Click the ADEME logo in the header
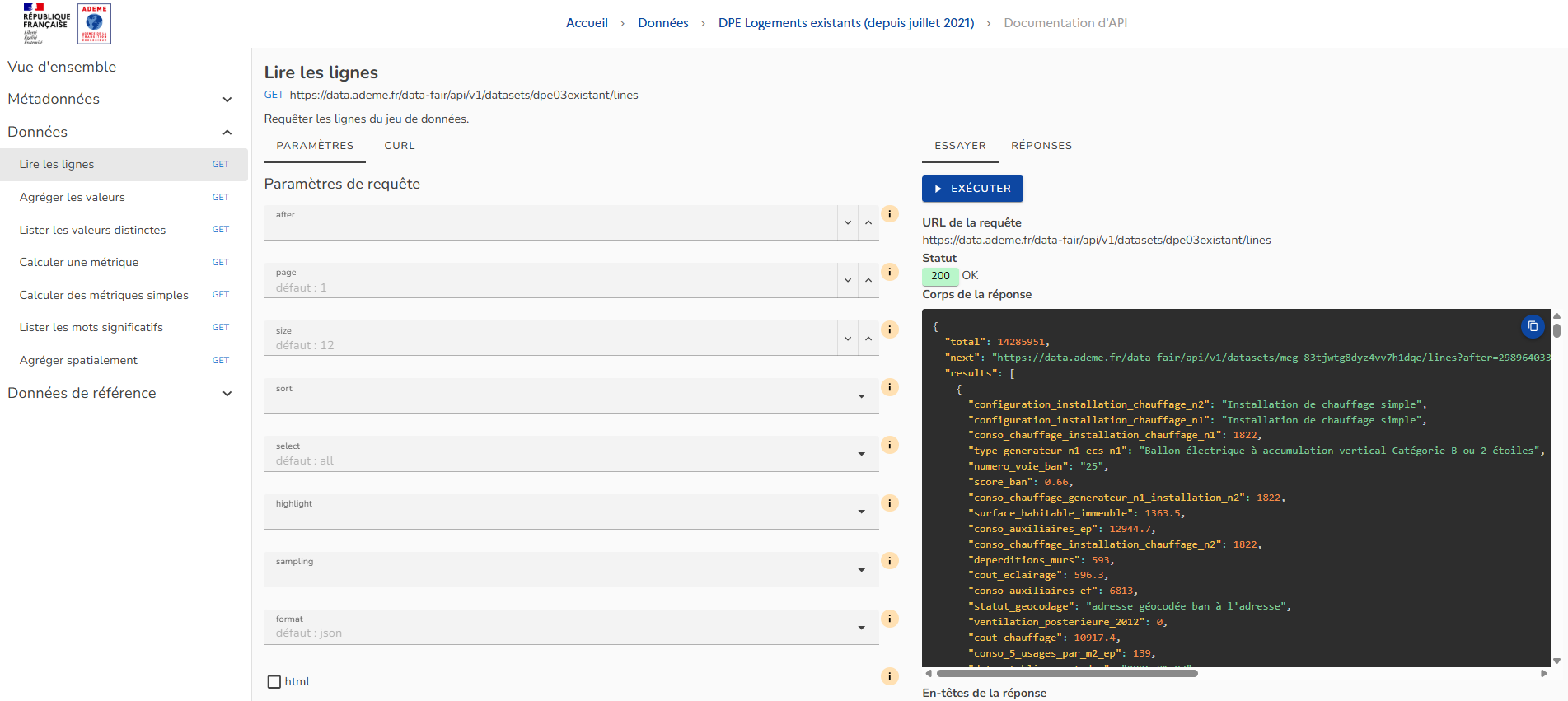This screenshot has height=701, width=1568. point(94,24)
